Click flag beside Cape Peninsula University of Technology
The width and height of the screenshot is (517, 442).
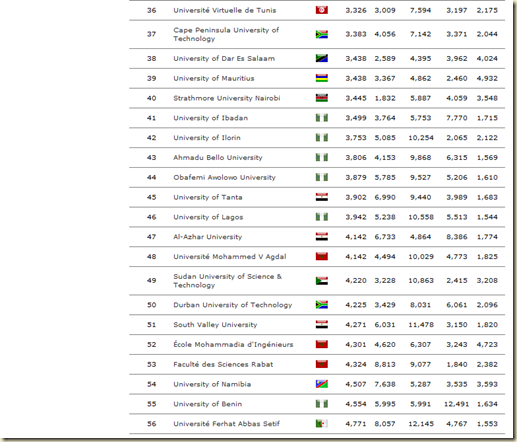pos(322,34)
